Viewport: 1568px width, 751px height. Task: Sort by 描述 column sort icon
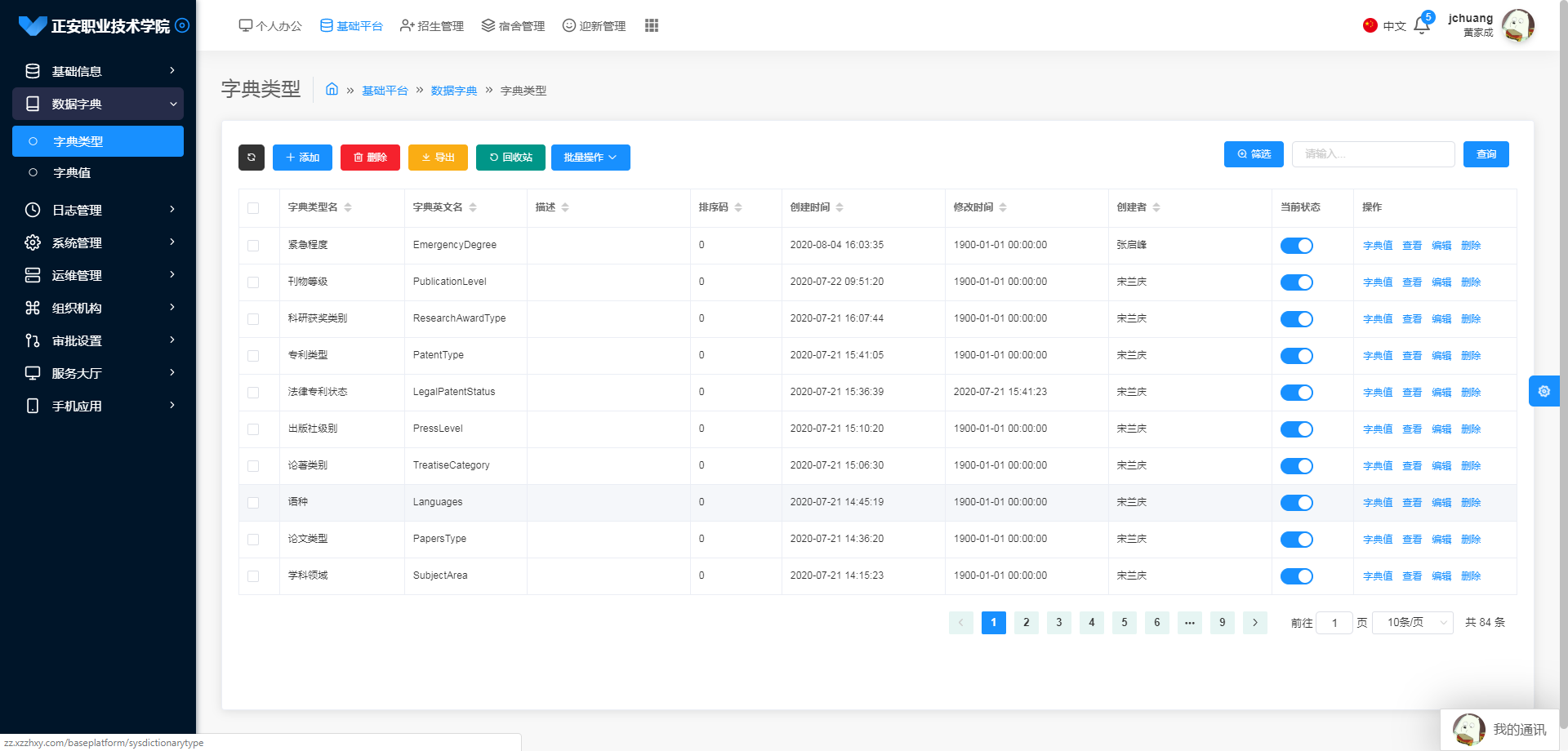tap(565, 207)
